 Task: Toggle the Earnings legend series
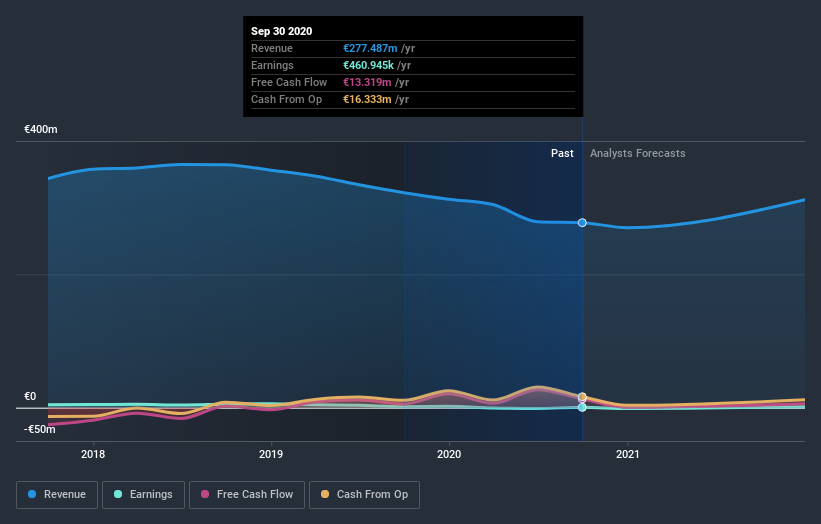click(143, 495)
